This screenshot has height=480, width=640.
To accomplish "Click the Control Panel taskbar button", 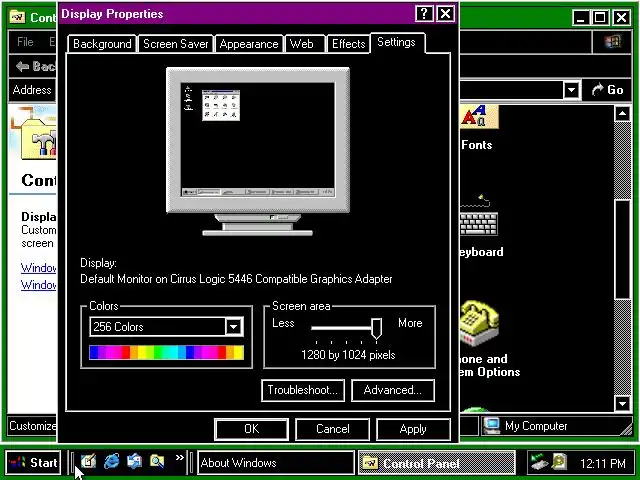I will [436, 462].
